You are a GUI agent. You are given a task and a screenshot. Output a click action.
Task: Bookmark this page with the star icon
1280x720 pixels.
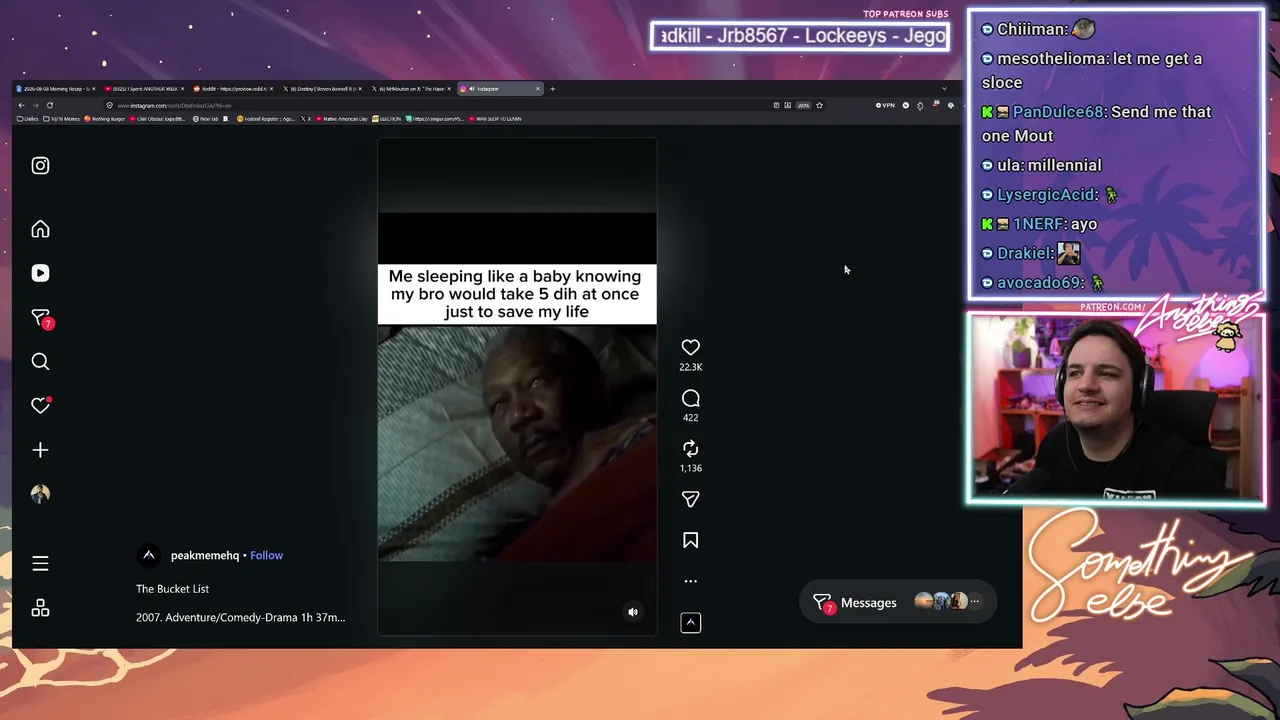(819, 105)
